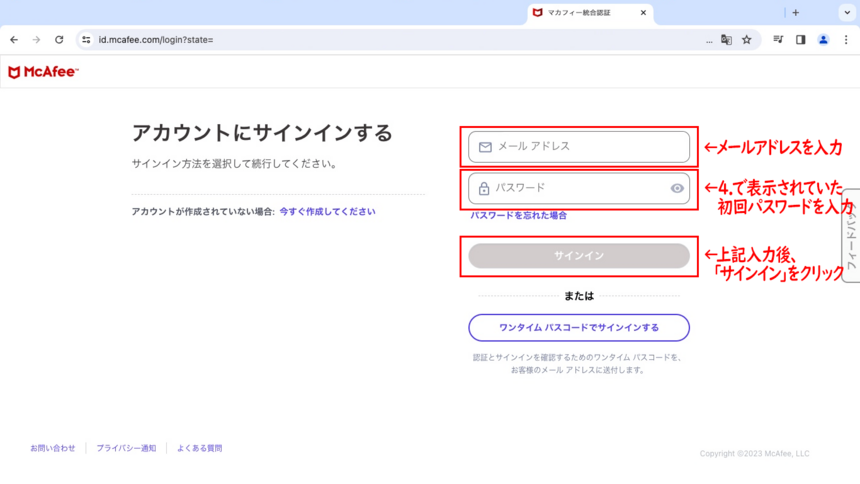Click the または divider label
Viewport: 860px width, 484px height.
point(579,296)
